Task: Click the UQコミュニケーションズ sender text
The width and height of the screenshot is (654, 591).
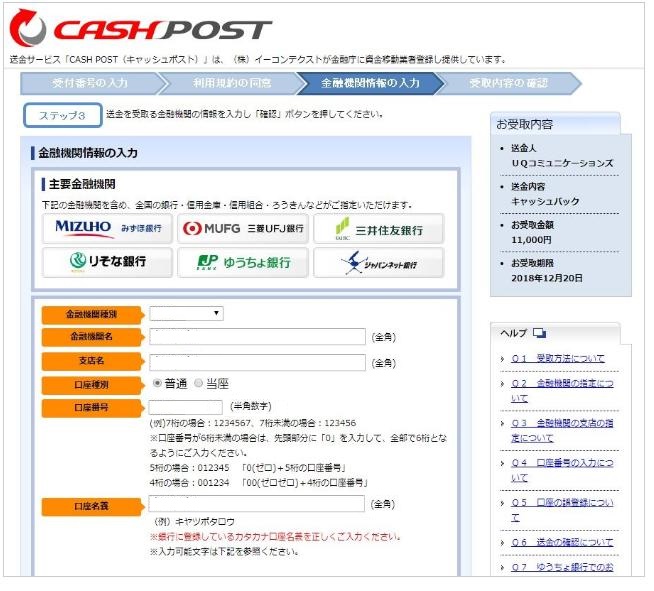Action: (562, 163)
